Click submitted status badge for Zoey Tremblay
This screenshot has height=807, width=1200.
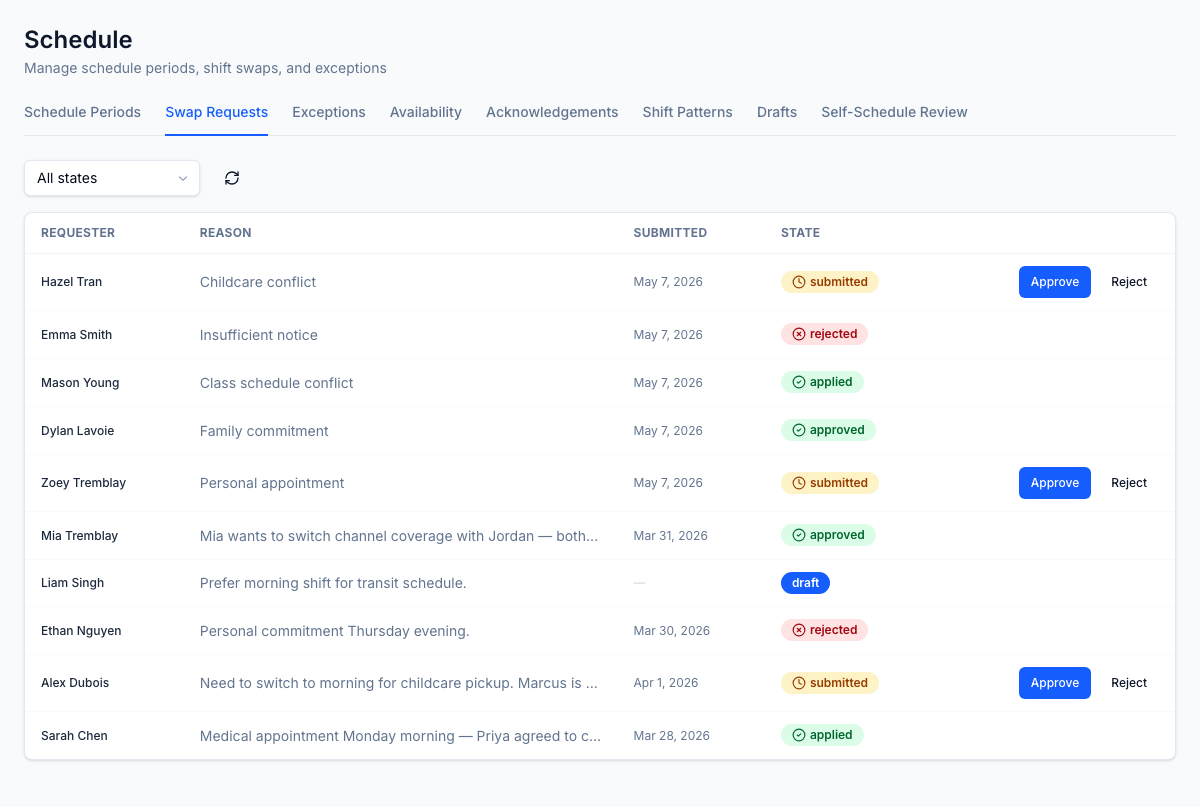click(830, 483)
